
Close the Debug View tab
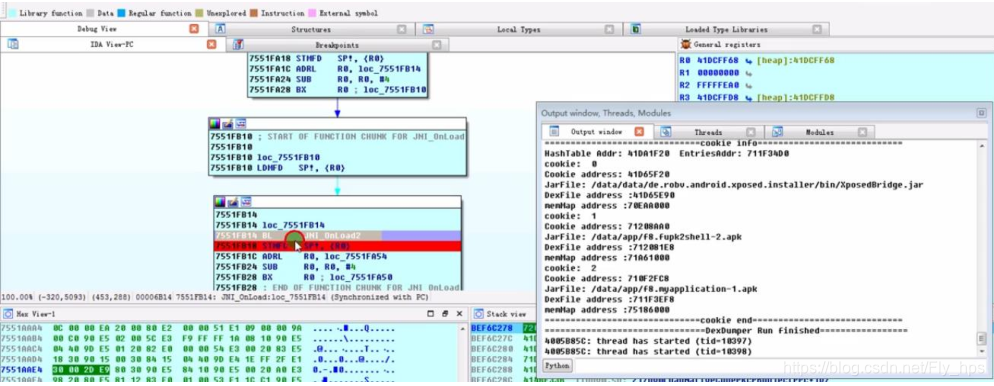pos(194,29)
